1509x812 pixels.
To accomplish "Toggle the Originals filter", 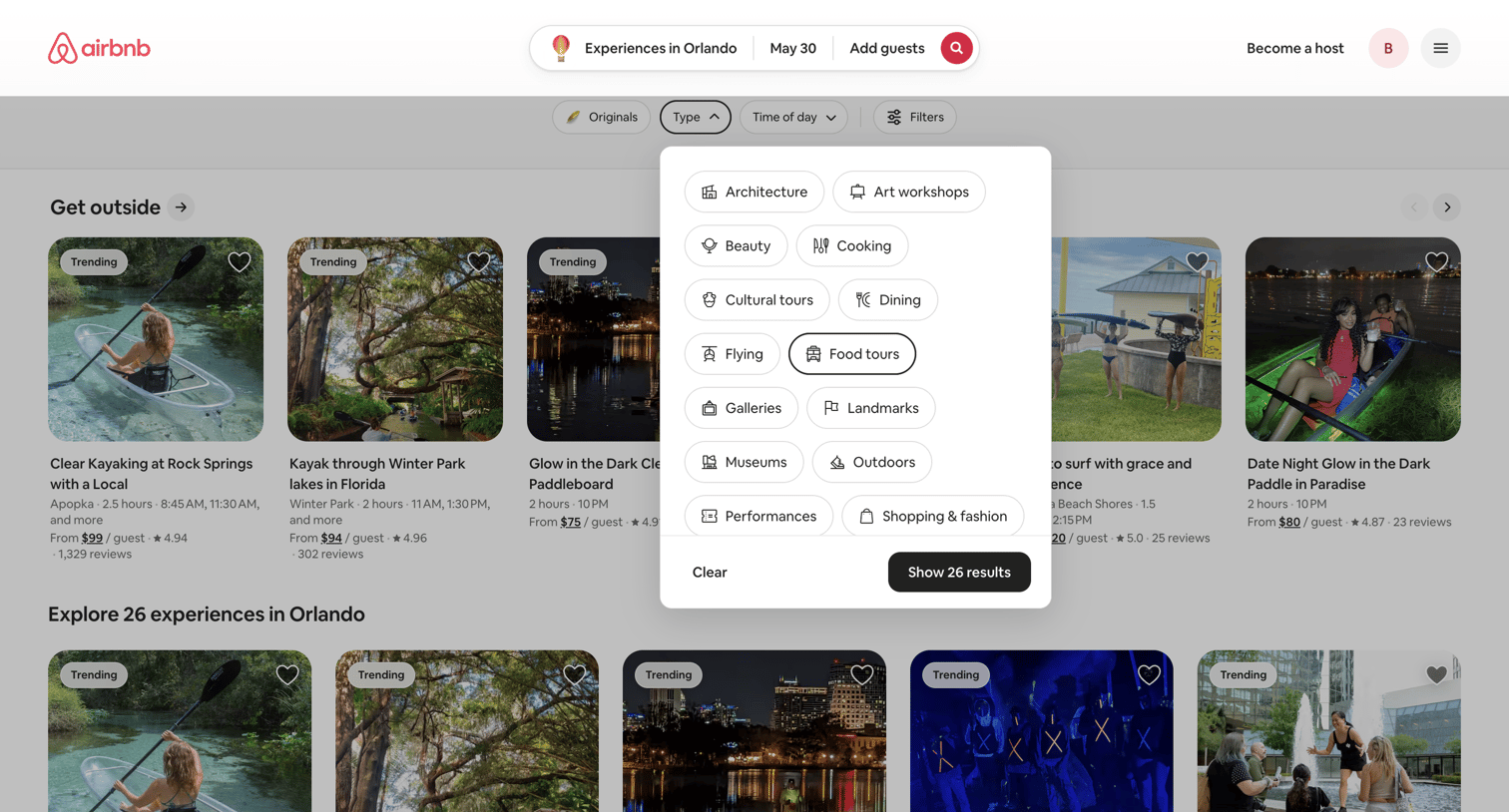I will [x=602, y=117].
